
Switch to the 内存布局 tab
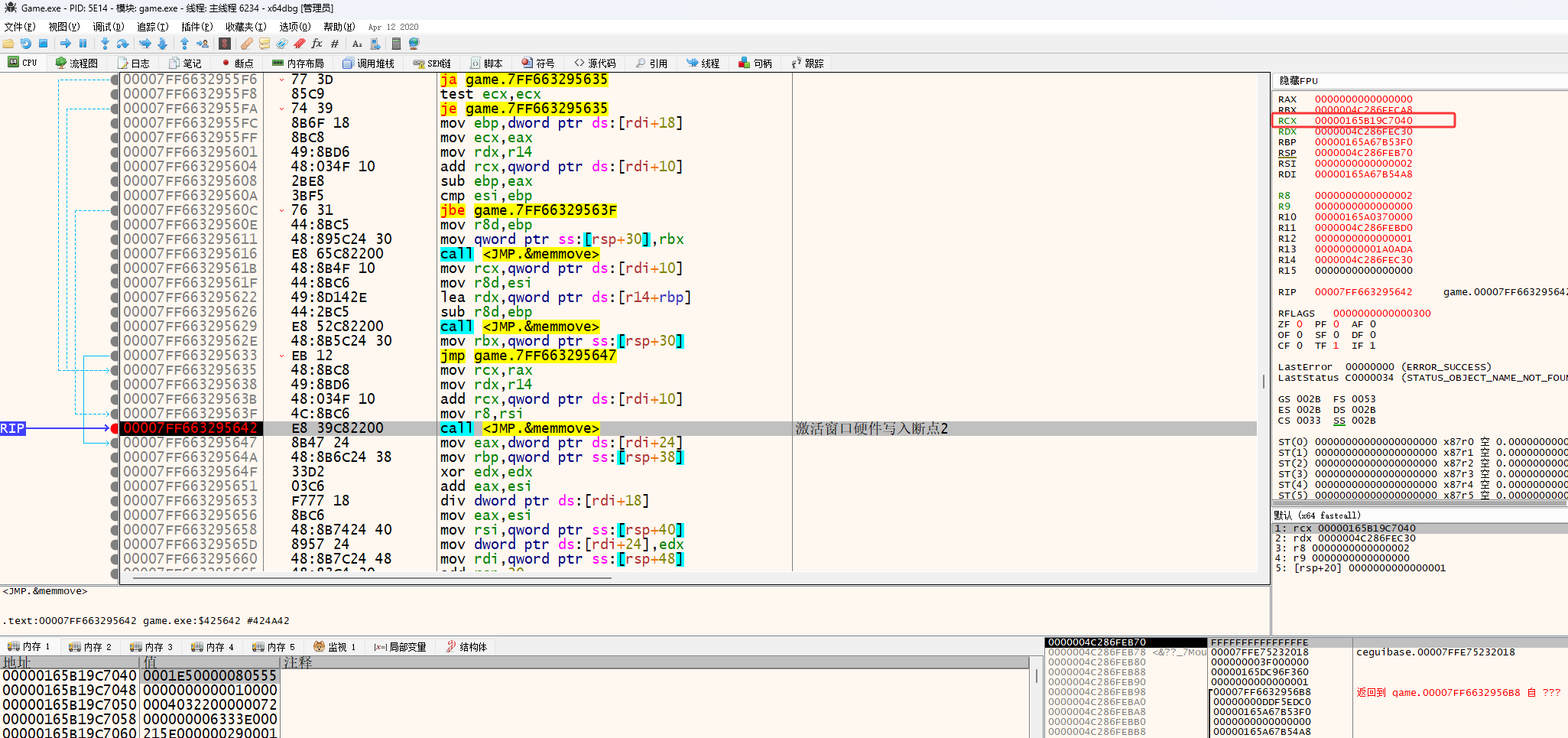(x=298, y=63)
